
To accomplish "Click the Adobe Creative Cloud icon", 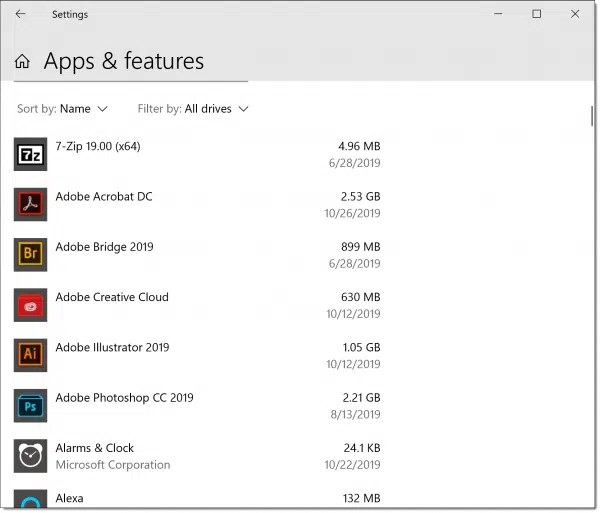I will [31, 305].
